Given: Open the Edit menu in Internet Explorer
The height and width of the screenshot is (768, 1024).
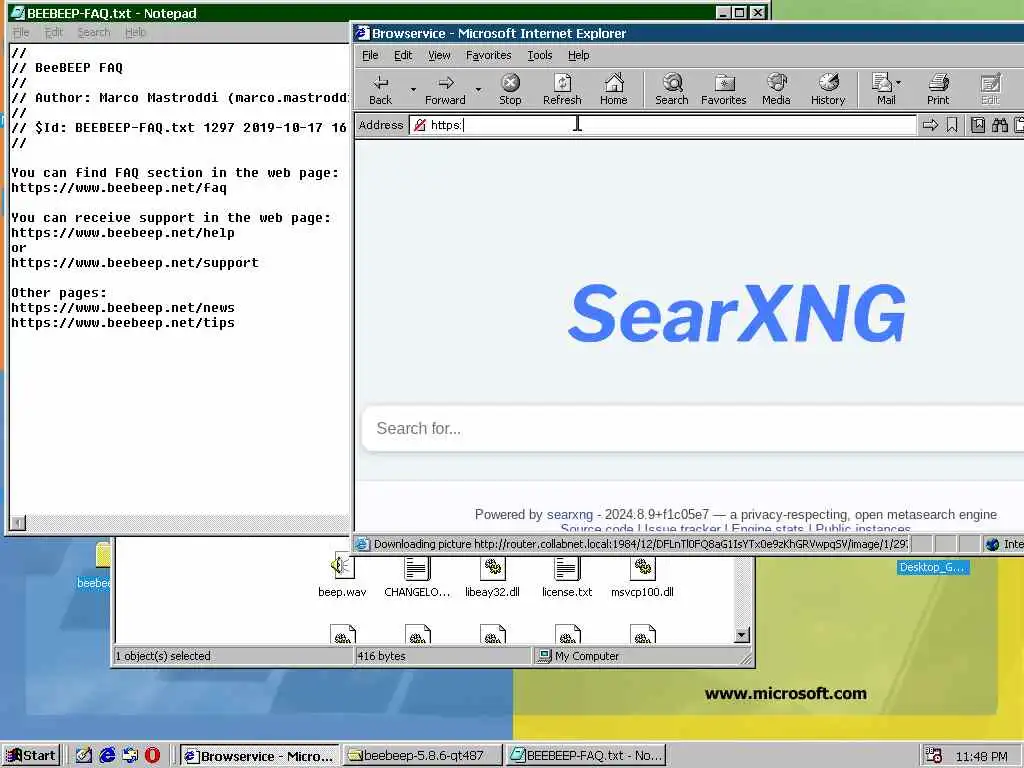Looking at the screenshot, I should pos(403,56).
